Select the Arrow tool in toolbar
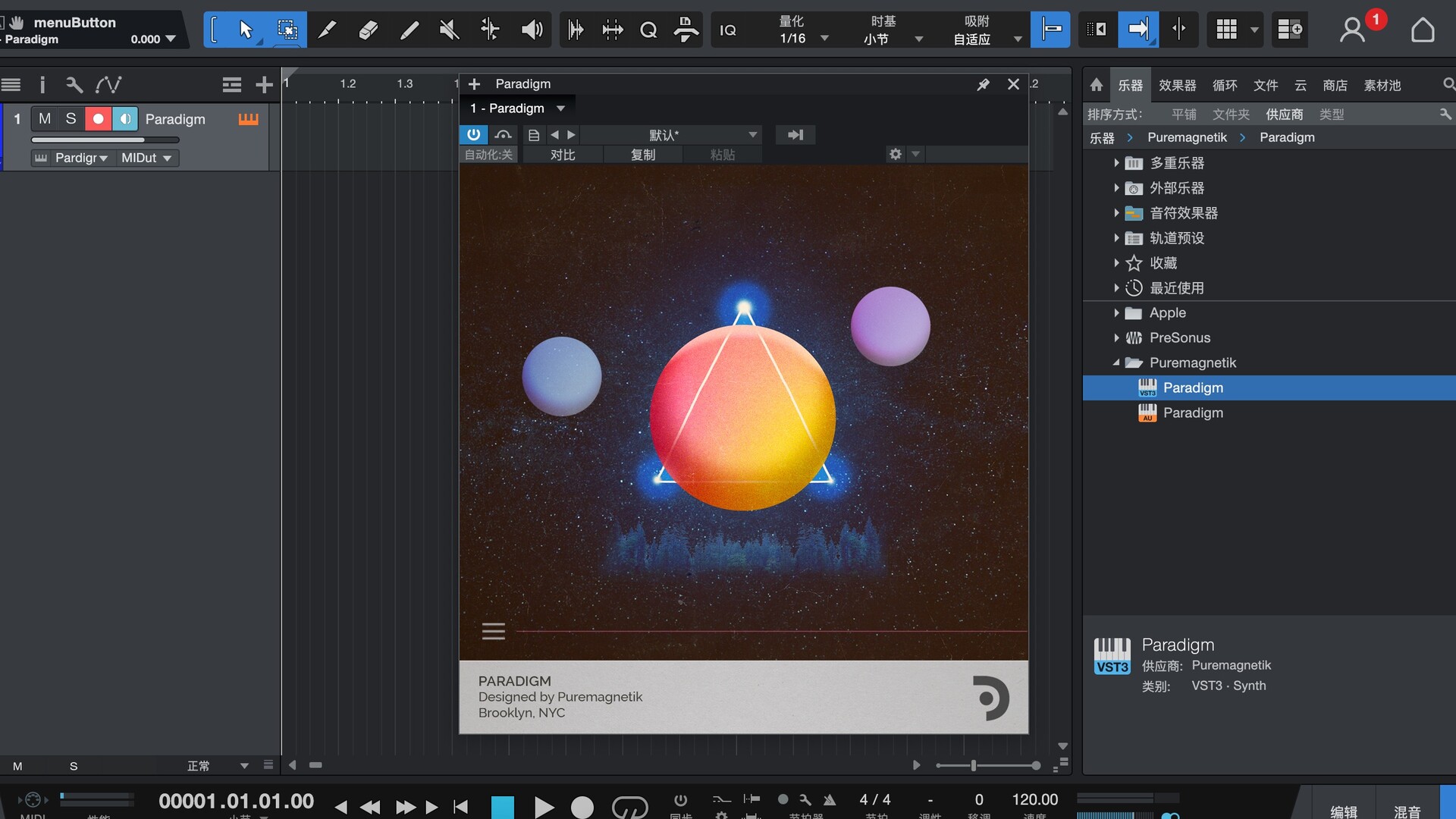Image resolution: width=1456 pixels, height=819 pixels. click(245, 30)
